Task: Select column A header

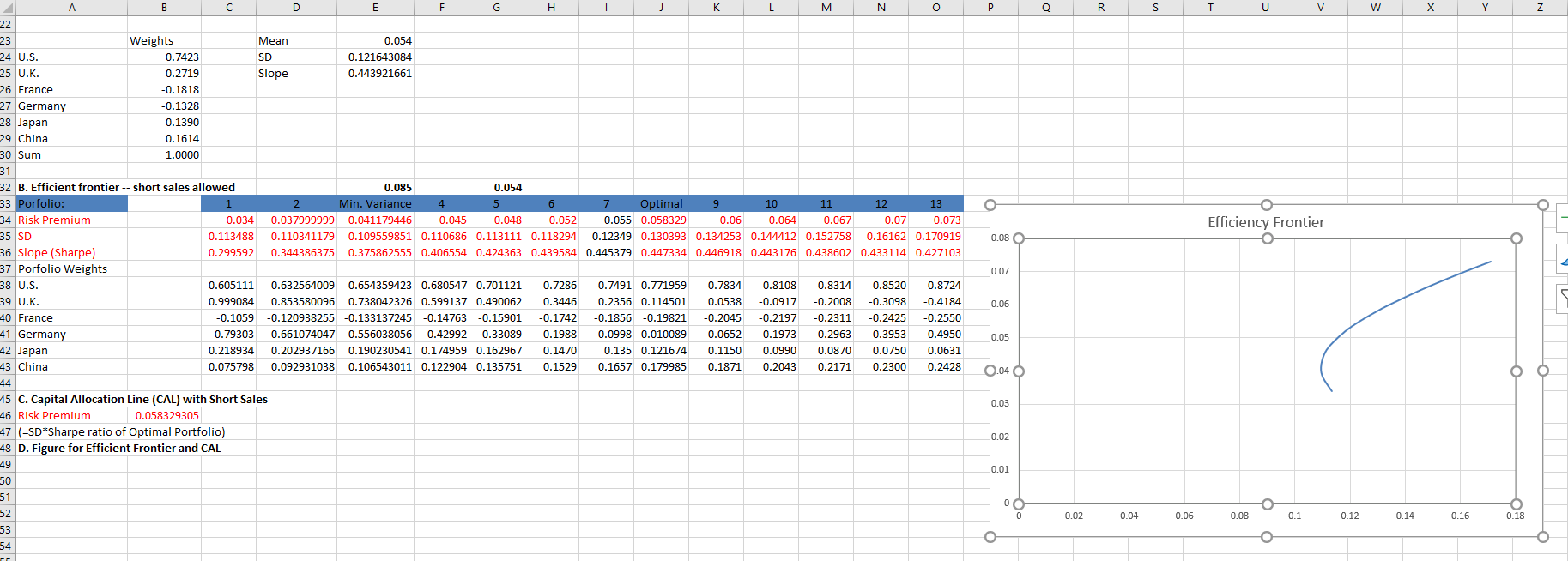Action: (x=72, y=7)
